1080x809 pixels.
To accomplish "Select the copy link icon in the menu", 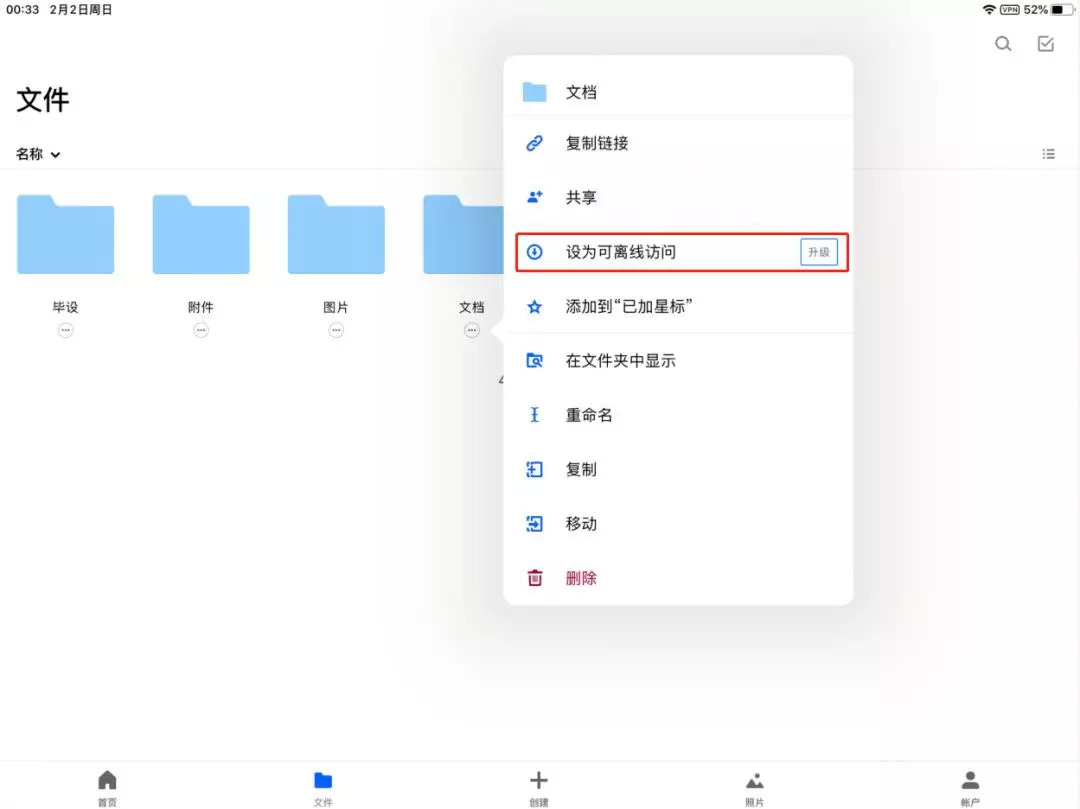I will [533, 142].
